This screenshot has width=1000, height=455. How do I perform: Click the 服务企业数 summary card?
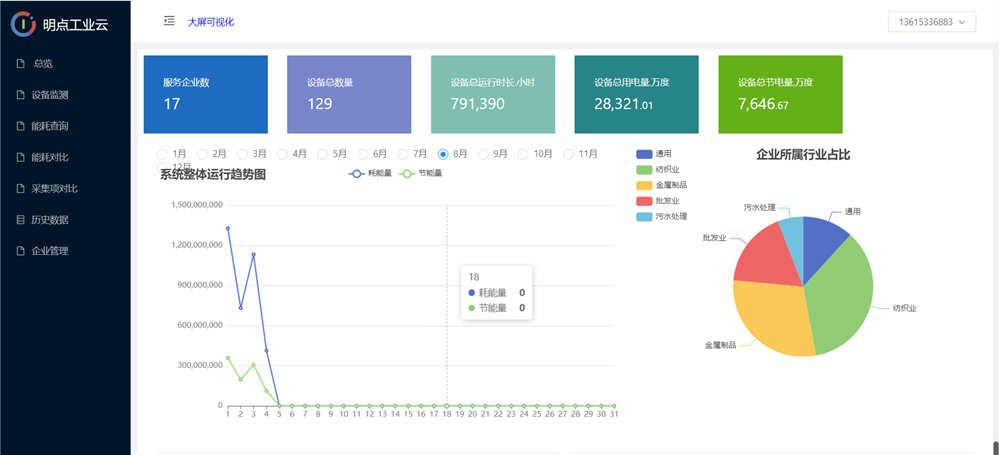click(x=205, y=94)
